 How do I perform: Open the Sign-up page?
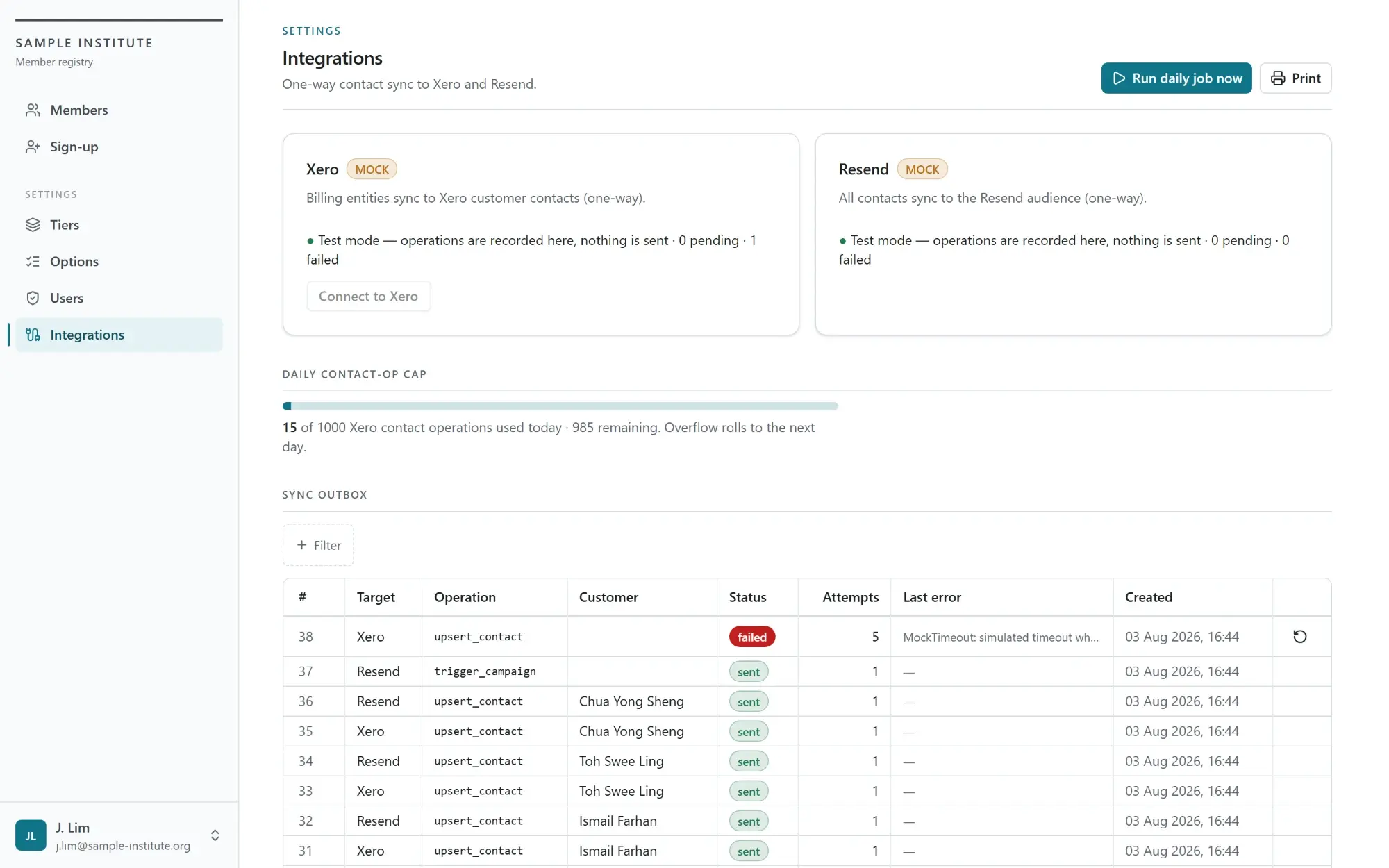pyautogui.click(x=119, y=147)
